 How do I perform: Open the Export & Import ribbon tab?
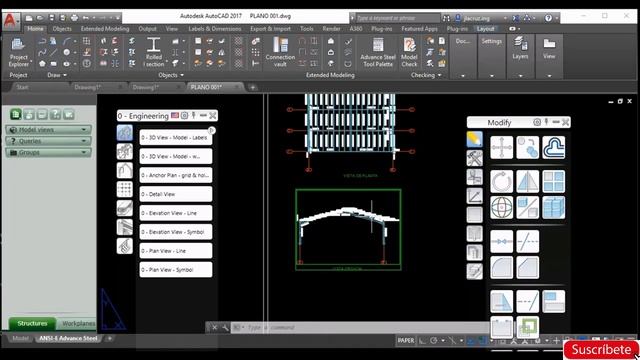[x=271, y=29]
